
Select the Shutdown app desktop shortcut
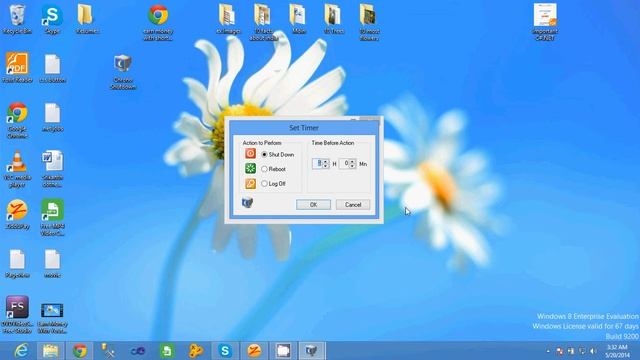[x=123, y=72]
